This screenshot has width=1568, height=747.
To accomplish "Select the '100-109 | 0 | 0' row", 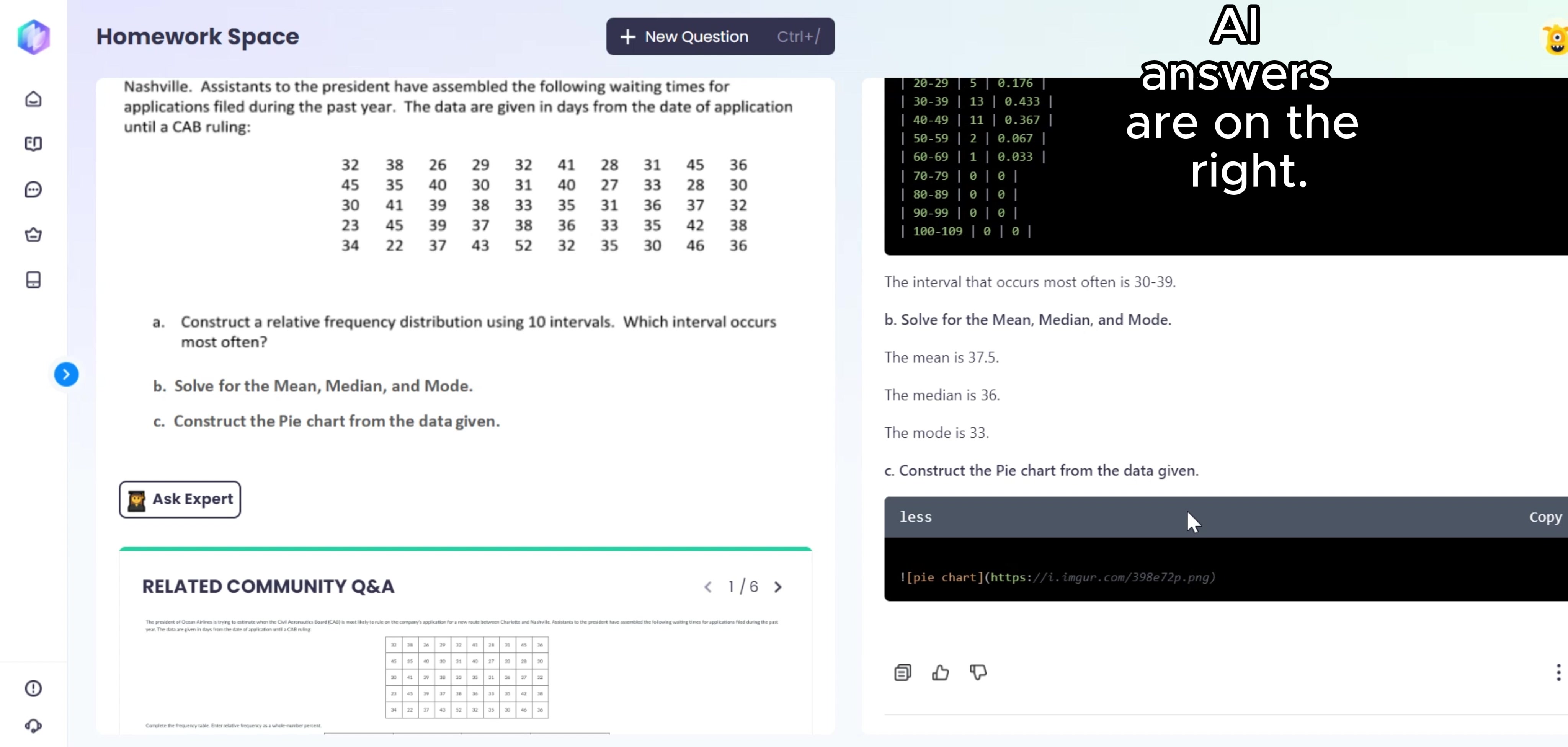I will pos(965,231).
